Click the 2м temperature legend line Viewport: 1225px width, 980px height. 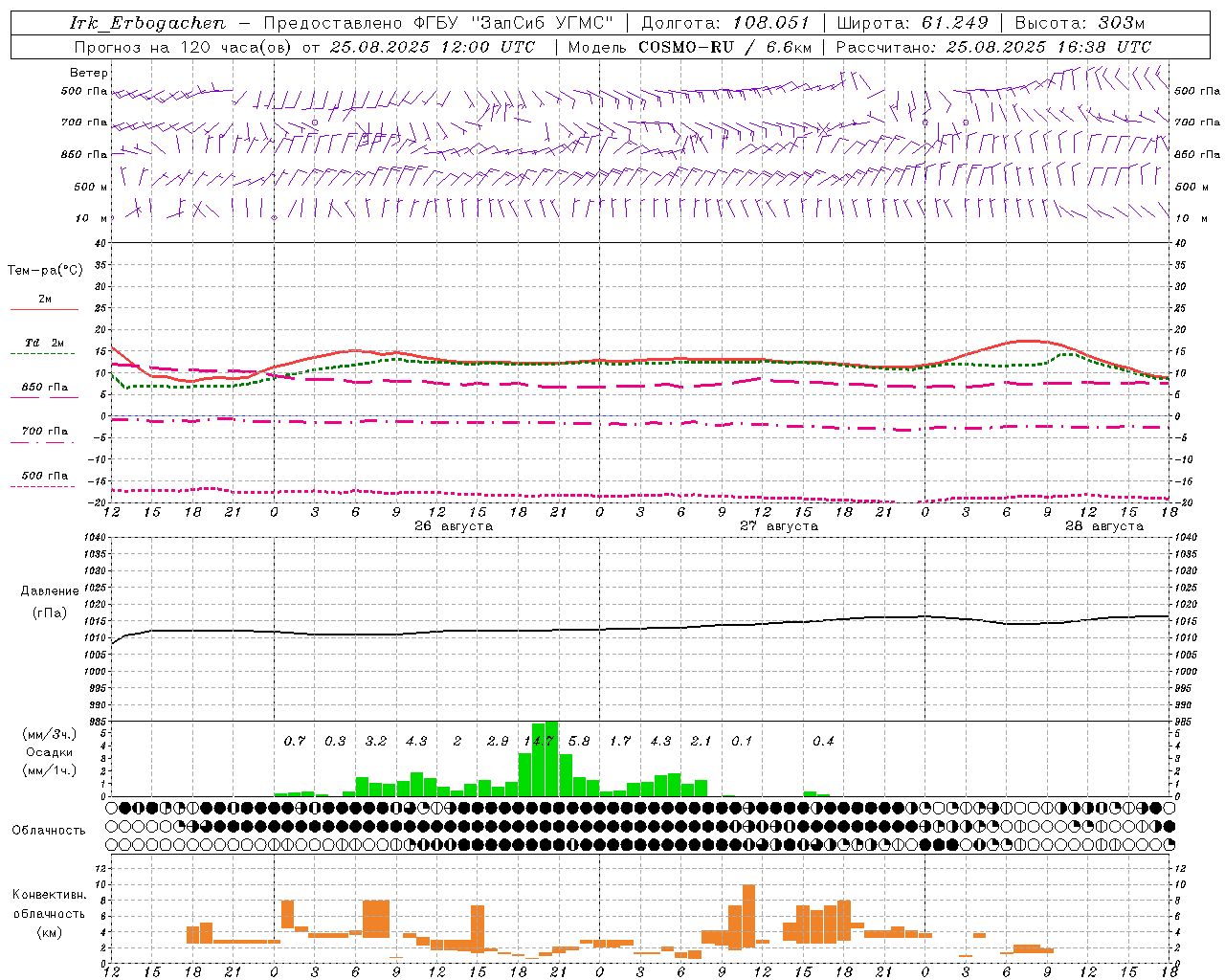coord(44,309)
